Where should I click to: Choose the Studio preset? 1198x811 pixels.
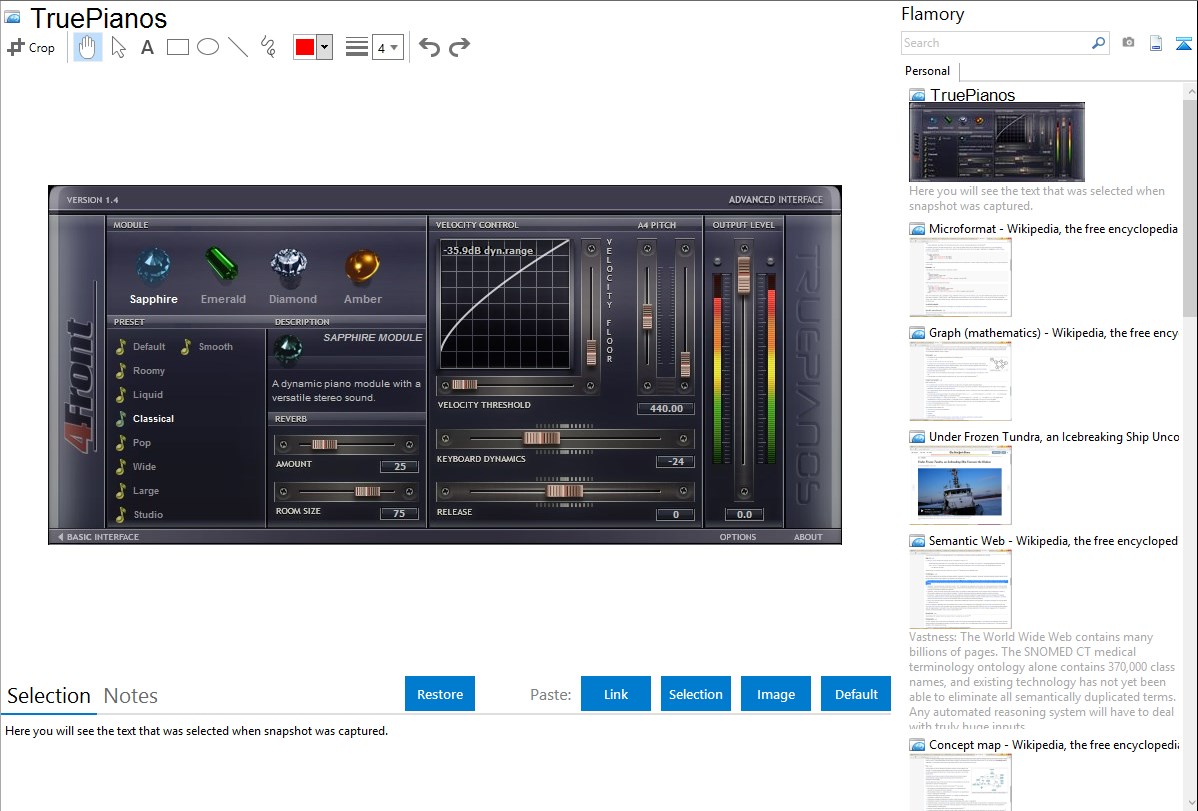(147, 514)
